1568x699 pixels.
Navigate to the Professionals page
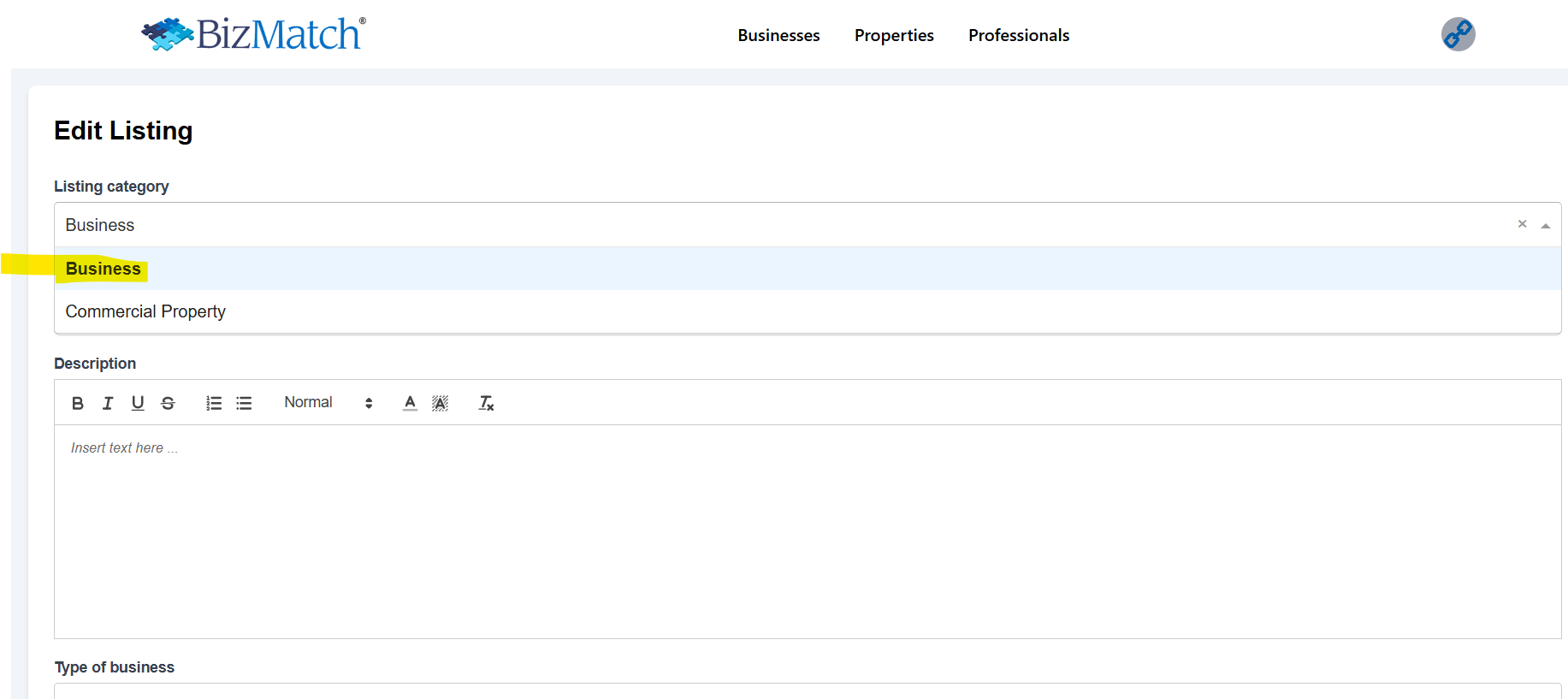coord(1019,35)
